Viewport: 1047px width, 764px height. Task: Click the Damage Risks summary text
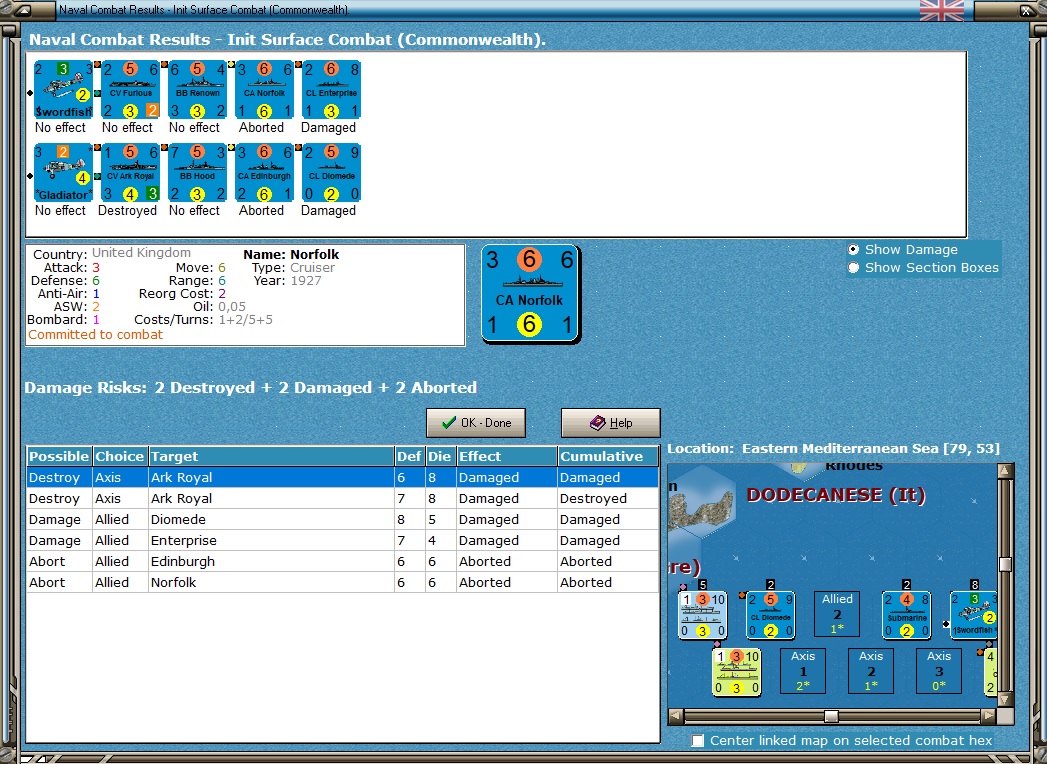tap(250, 387)
